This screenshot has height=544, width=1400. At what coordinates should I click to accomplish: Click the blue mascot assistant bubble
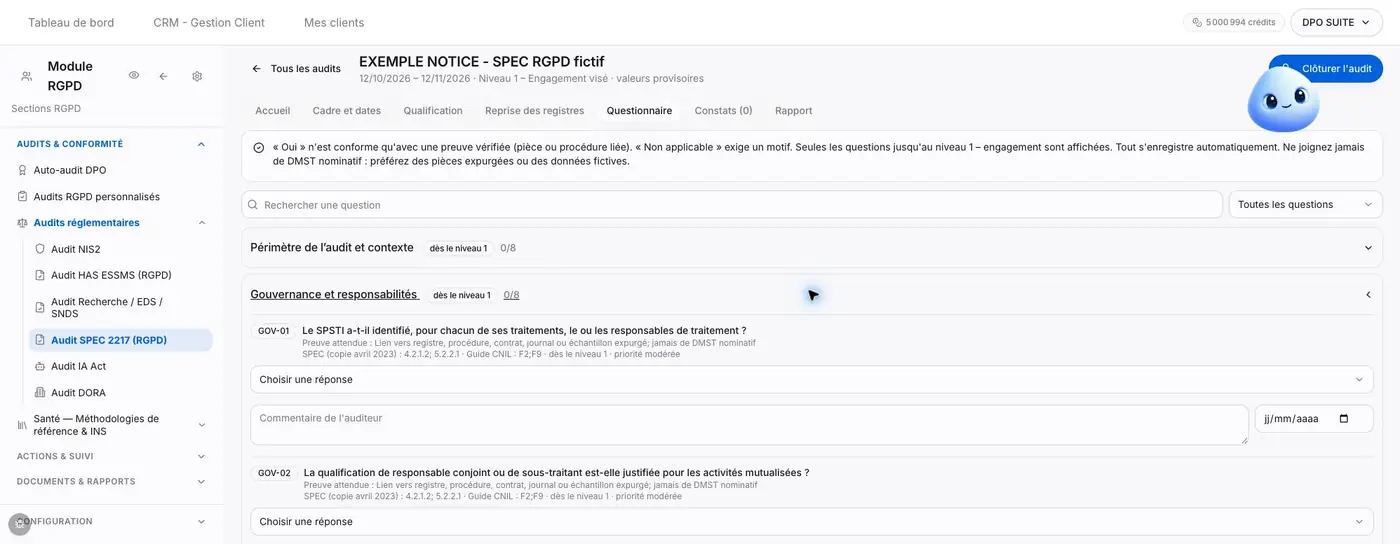point(1283,100)
